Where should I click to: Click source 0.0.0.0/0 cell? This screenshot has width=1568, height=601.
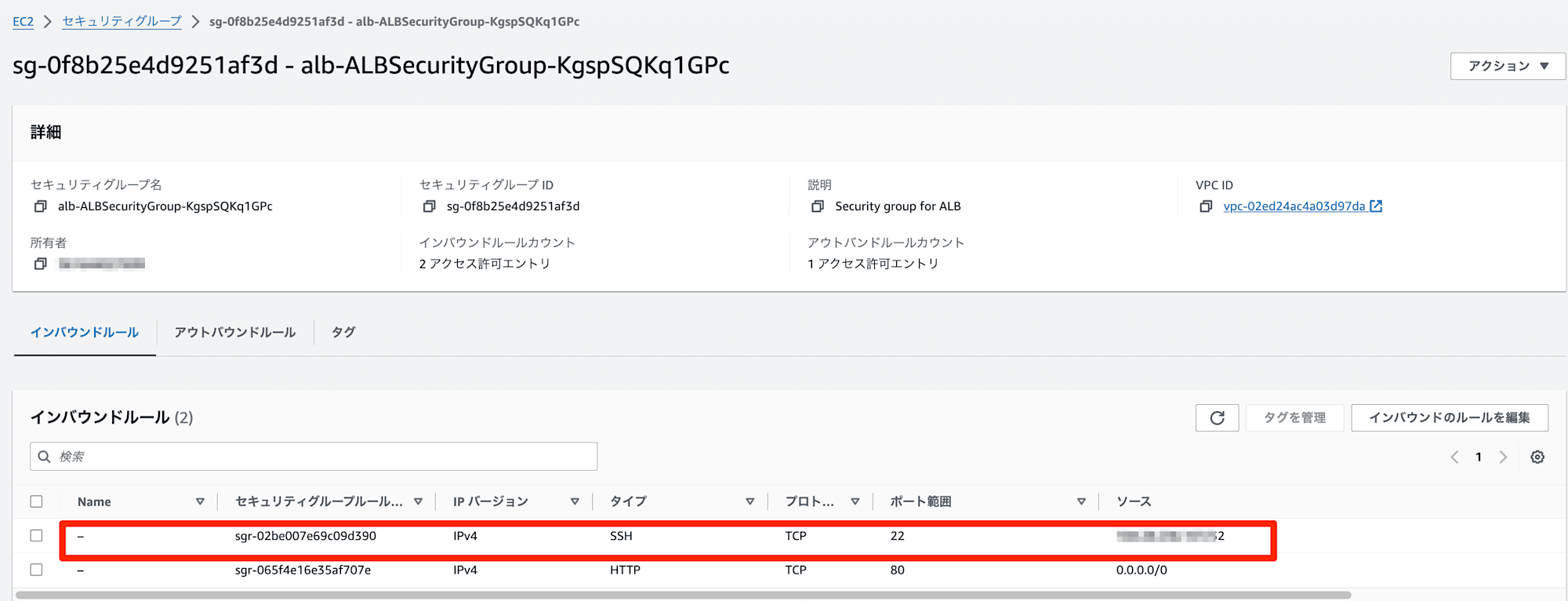(1142, 570)
